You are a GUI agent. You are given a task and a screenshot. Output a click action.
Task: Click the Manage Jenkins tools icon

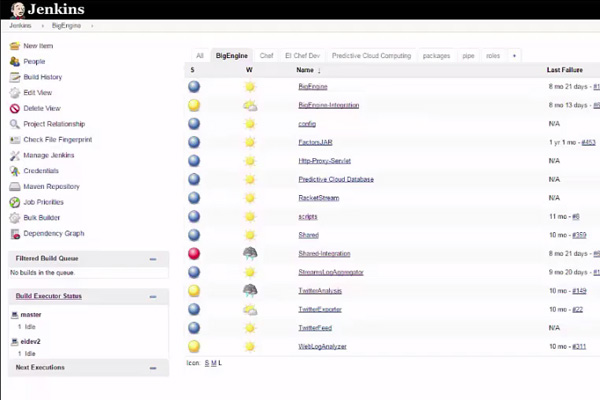[x=15, y=155]
